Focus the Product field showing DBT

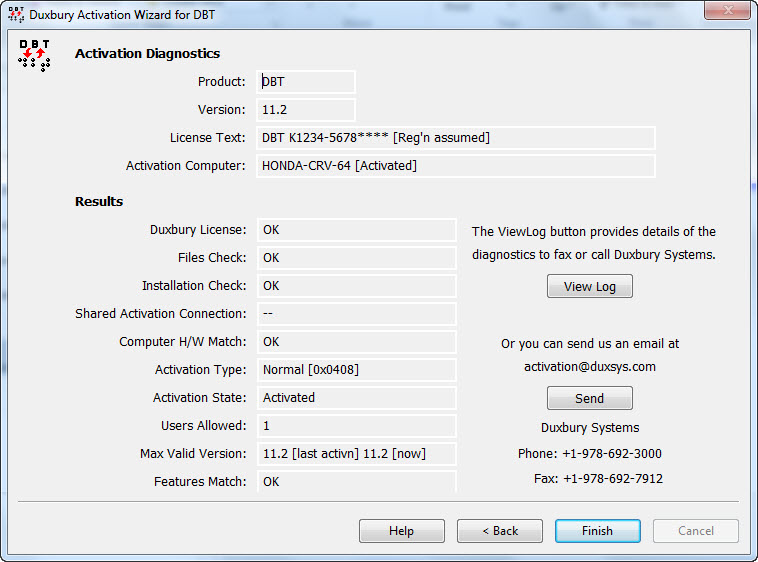pos(306,82)
